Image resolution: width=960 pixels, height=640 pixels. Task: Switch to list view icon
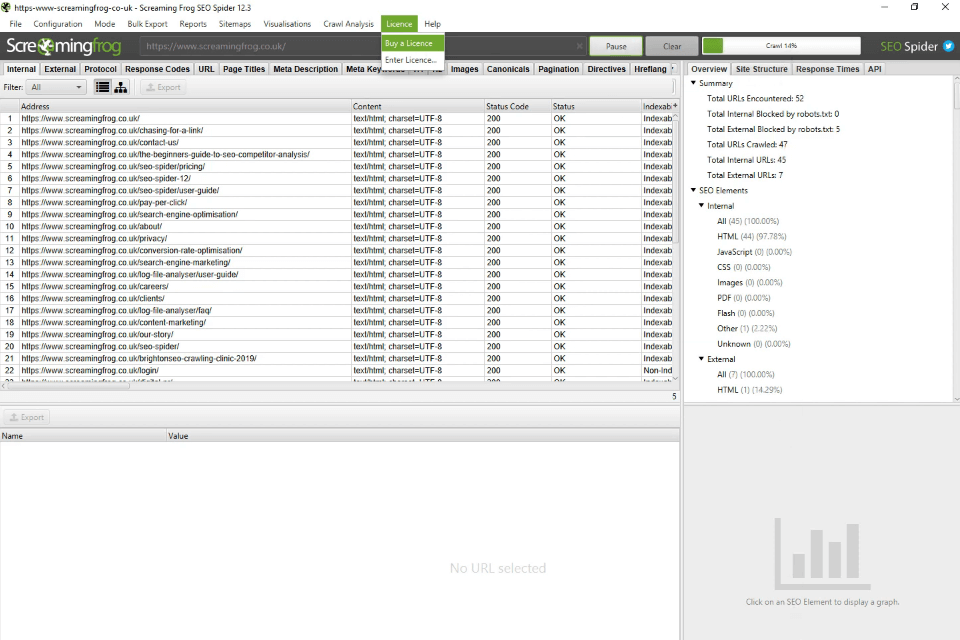[102, 88]
